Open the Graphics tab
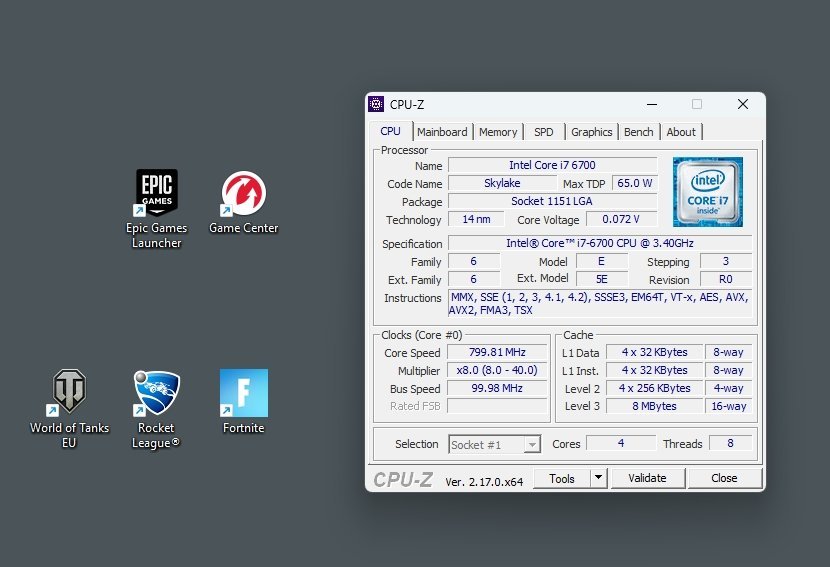This screenshot has width=830, height=567. pos(592,132)
